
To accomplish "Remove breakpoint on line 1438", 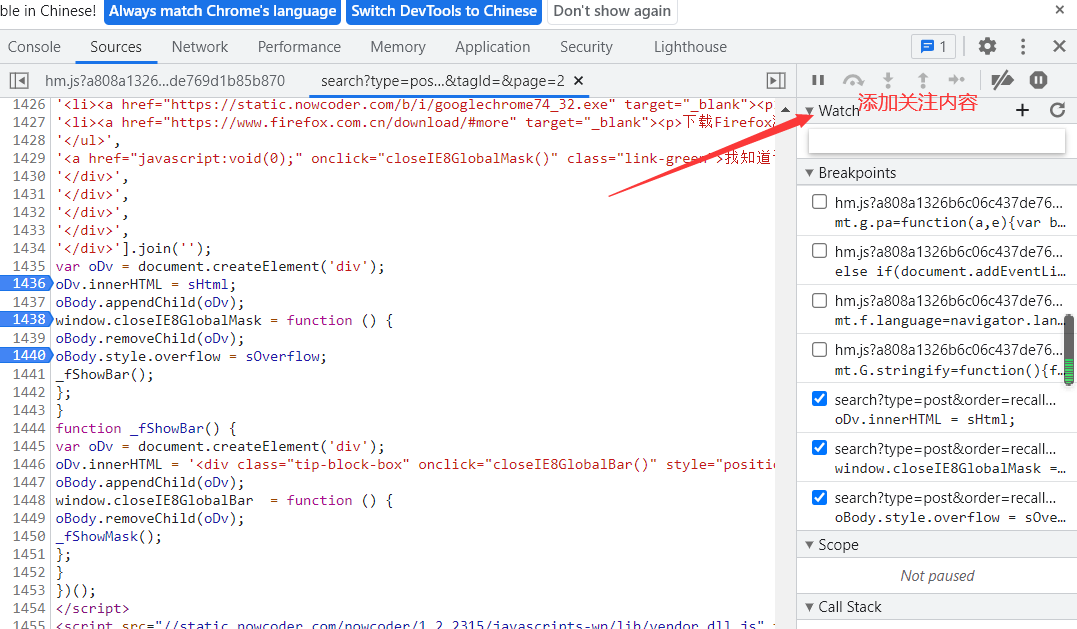I will 25,319.
